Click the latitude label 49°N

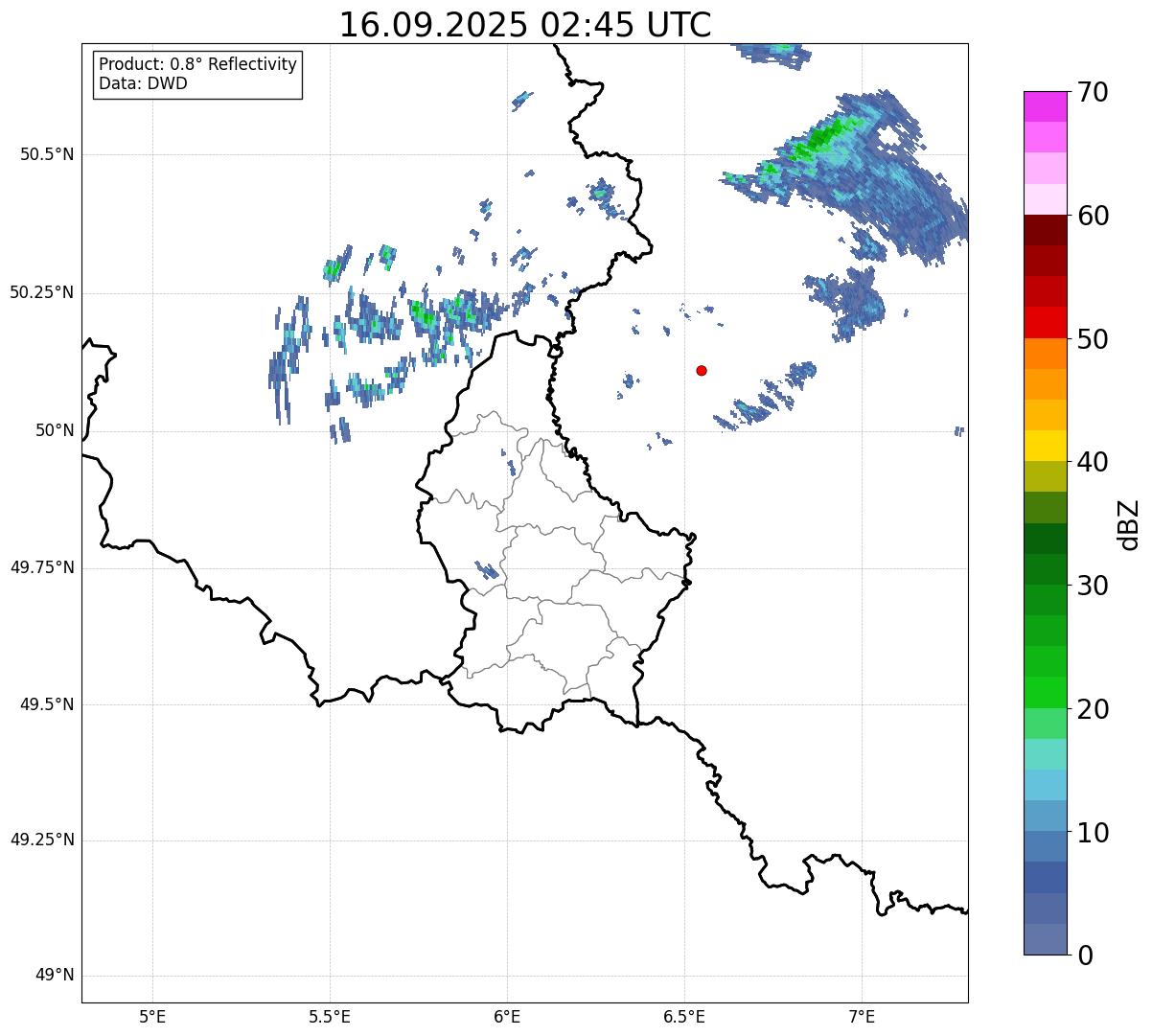[x=55, y=976]
